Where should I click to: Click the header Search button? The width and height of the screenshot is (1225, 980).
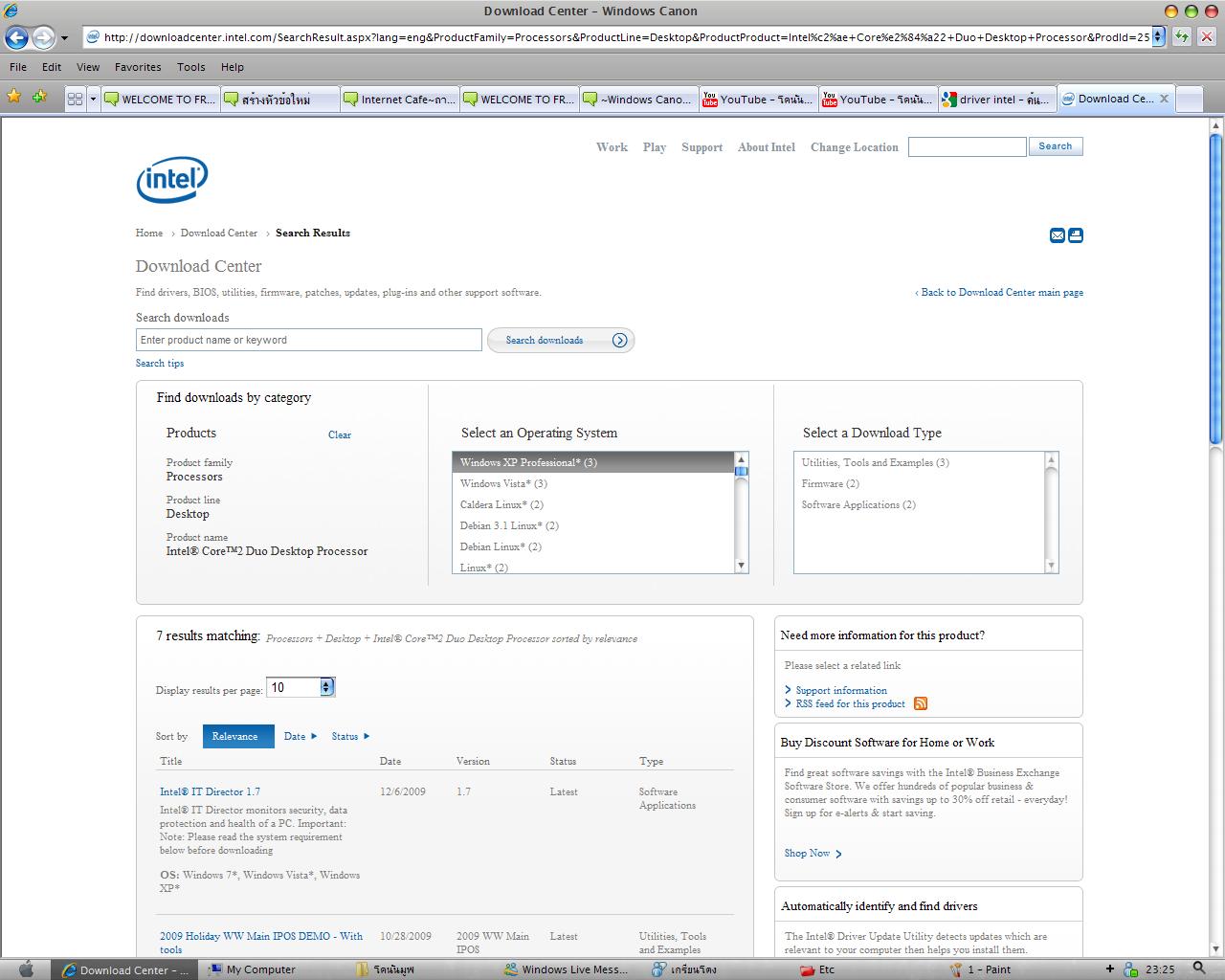coord(1056,146)
